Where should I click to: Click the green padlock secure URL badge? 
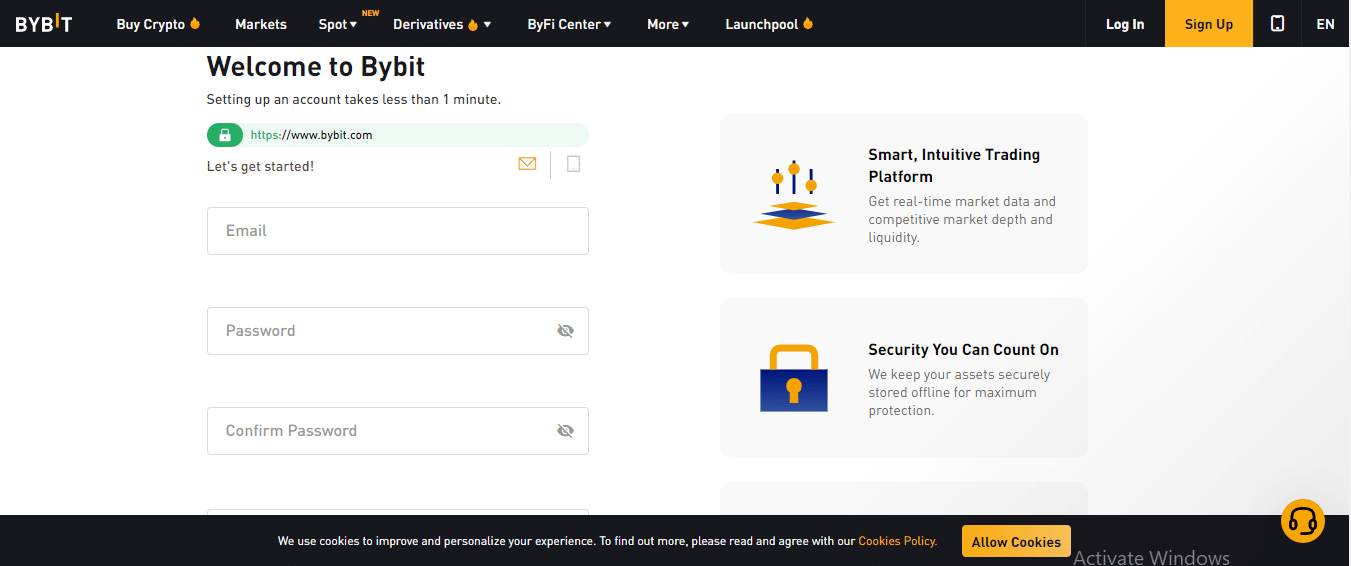click(x=225, y=135)
